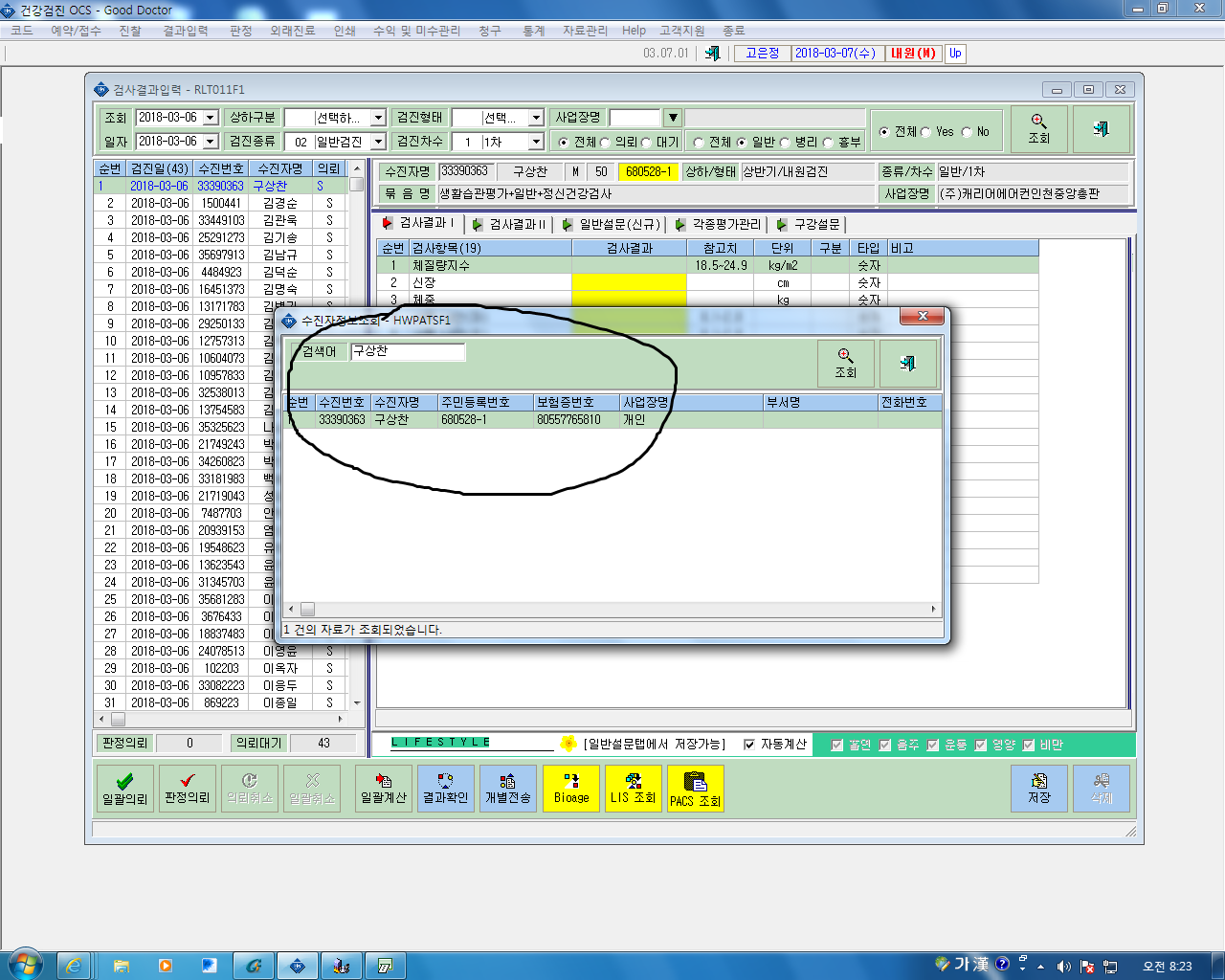The image size is (1225, 980).
Task: Click the 일괄의뢰 button
Action: 125,789
